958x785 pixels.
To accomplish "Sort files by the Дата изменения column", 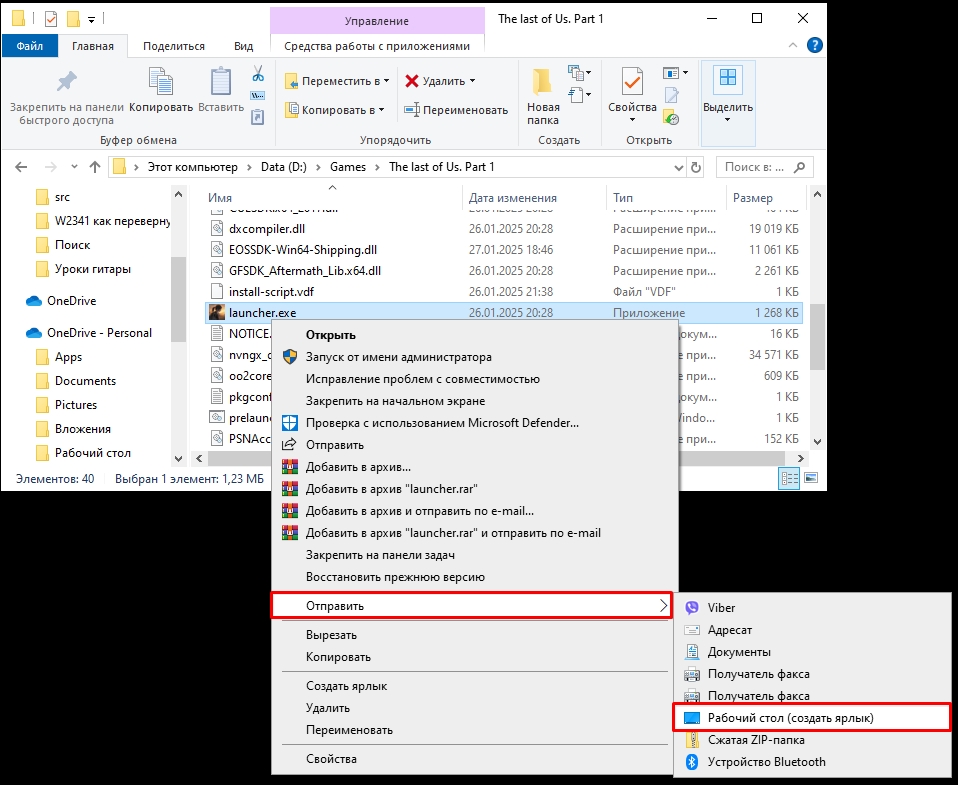I will coord(535,197).
